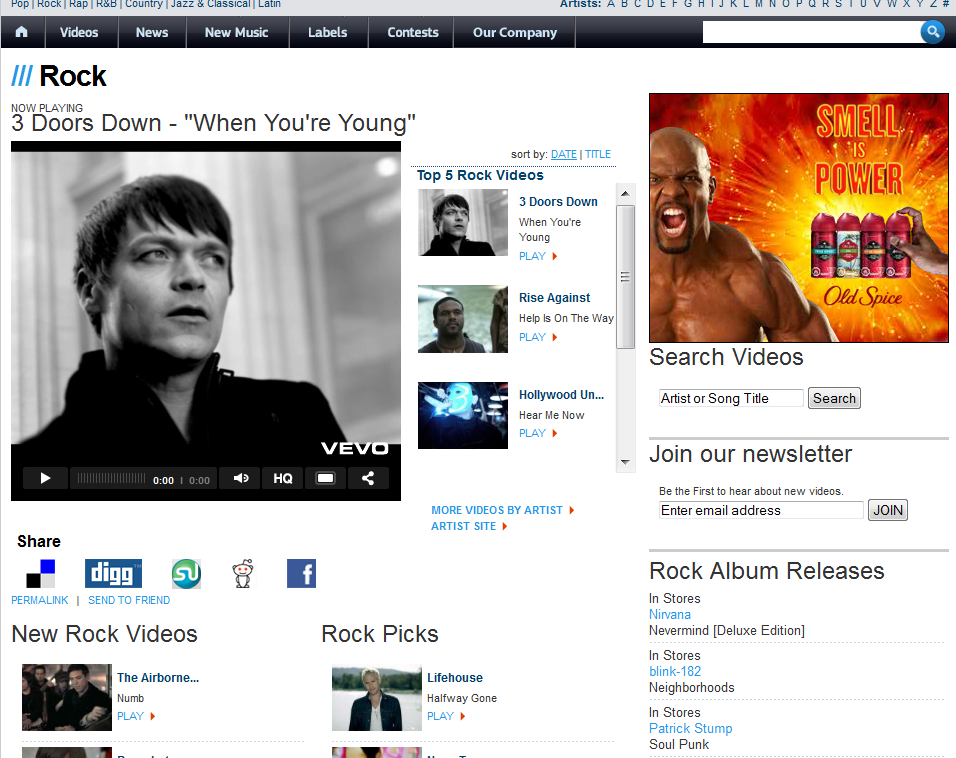Open the Rise Against artist title link
The image size is (956, 758).
click(554, 298)
